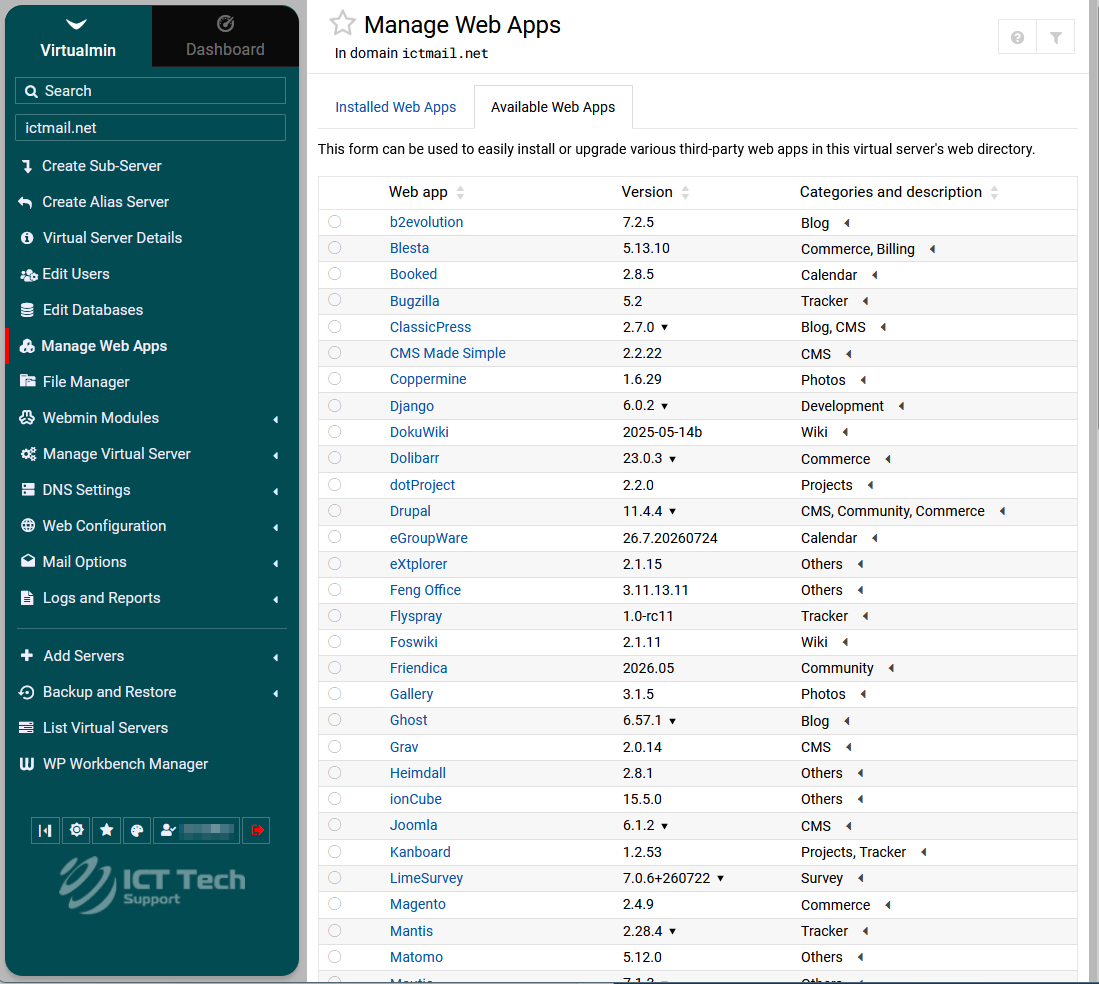Click the filter funnel icon
This screenshot has width=1099, height=984.
[x=1056, y=37]
